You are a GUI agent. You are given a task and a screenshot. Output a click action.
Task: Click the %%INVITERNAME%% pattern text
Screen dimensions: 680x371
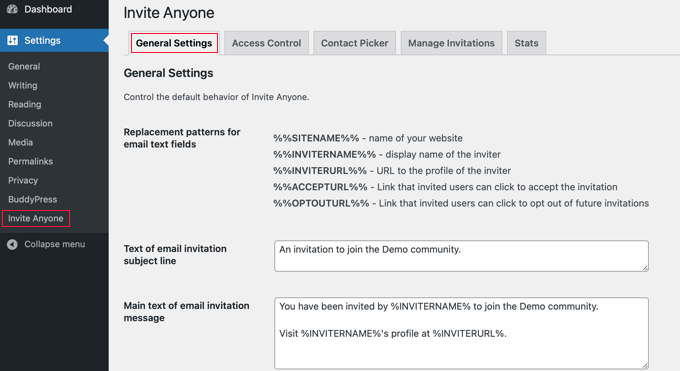(x=324, y=154)
